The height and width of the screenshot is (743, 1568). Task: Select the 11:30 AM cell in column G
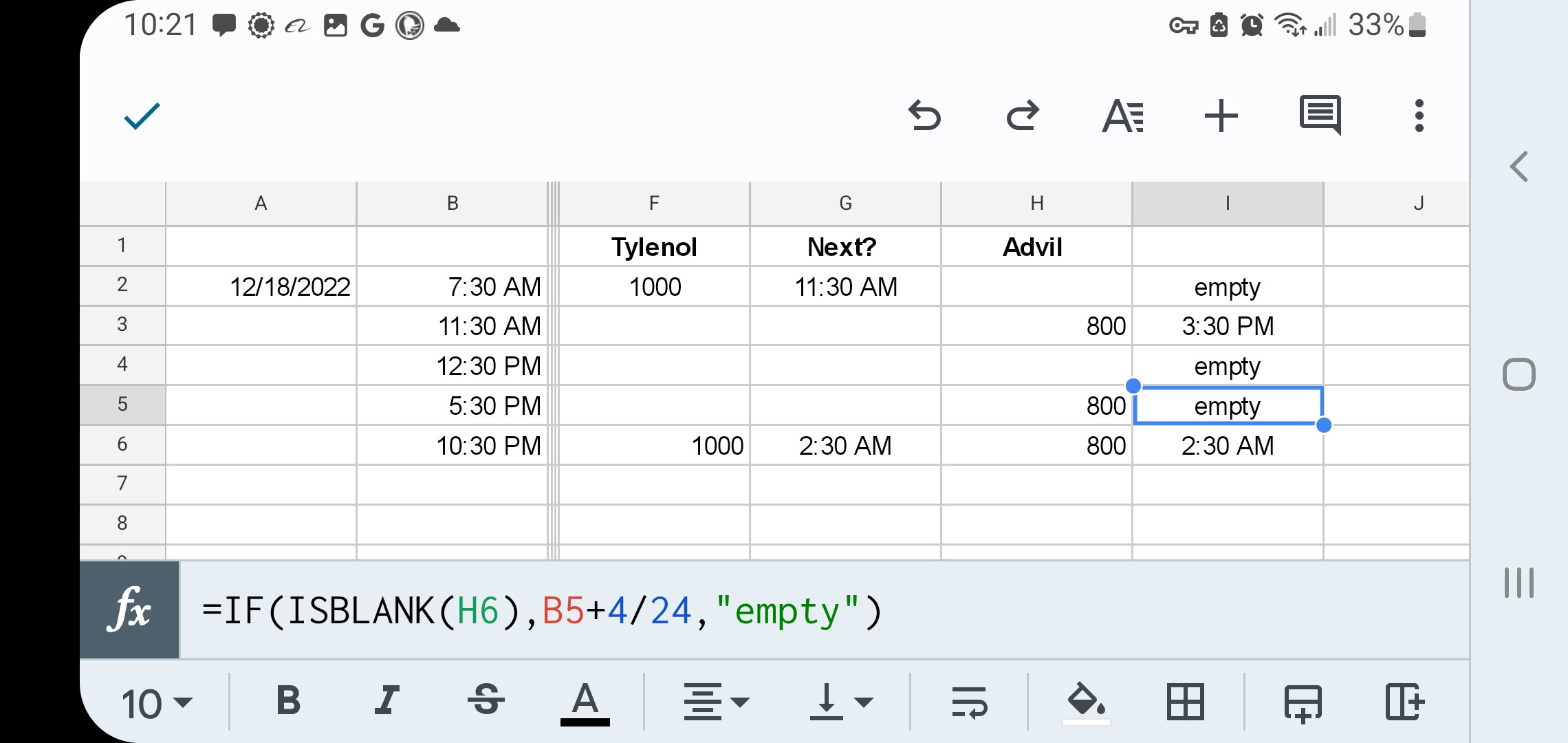845,286
